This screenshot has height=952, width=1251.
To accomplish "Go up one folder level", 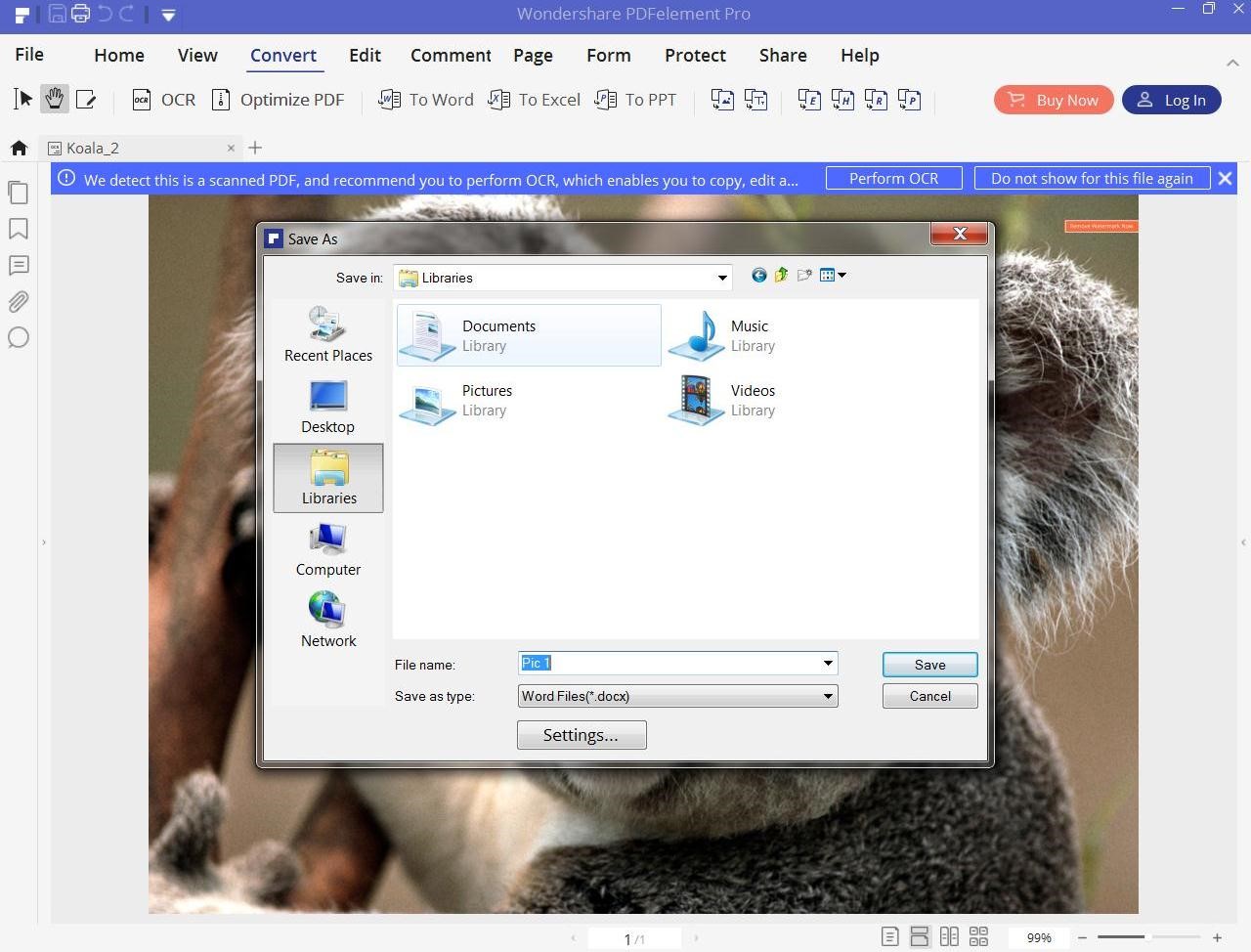I will [x=781, y=276].
